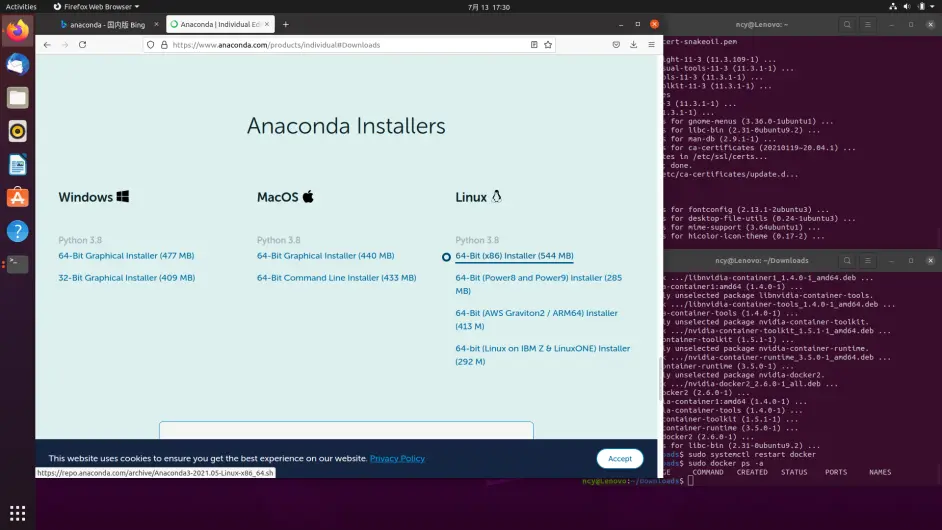This screenshot has width=942, height=530.
Task: Open Firefox from the Ubuntu dock
Action: (17, 30)
